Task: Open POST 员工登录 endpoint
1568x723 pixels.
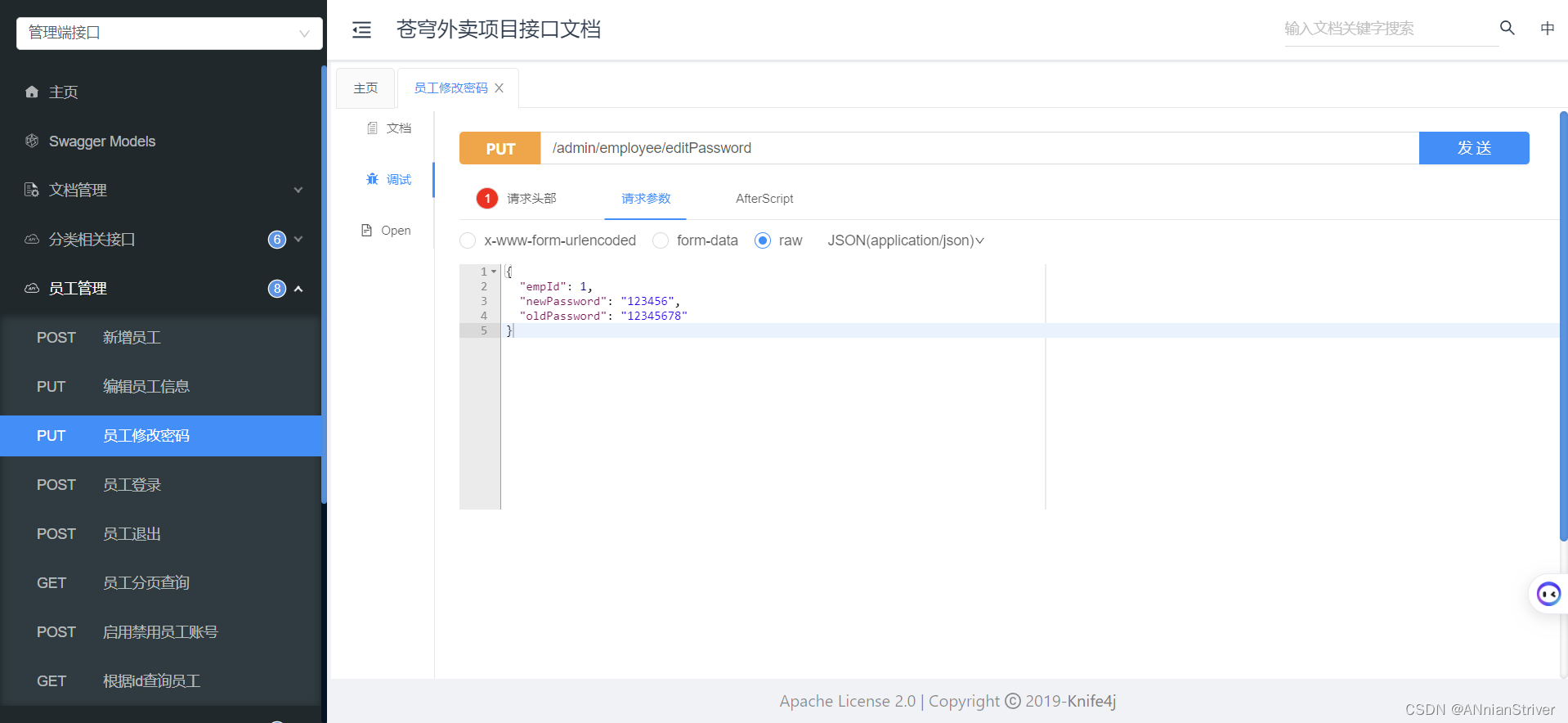Action: click(x=160, y=484)
